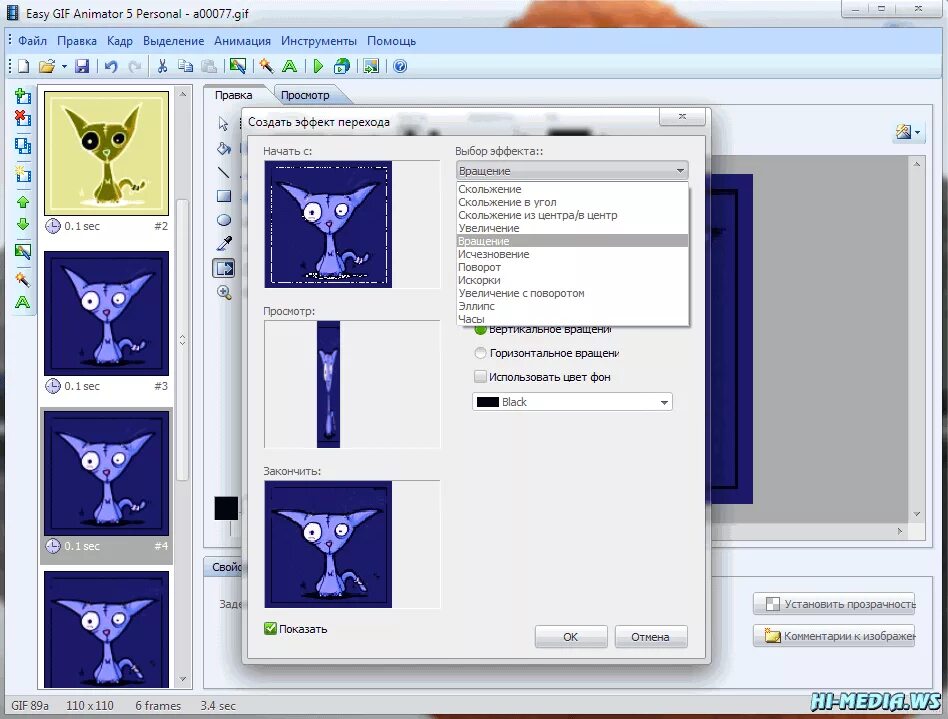This screenshot has height=719, width=948.
Task: Click 'Комментарии к изображению' button
Action: click(834, 636)
